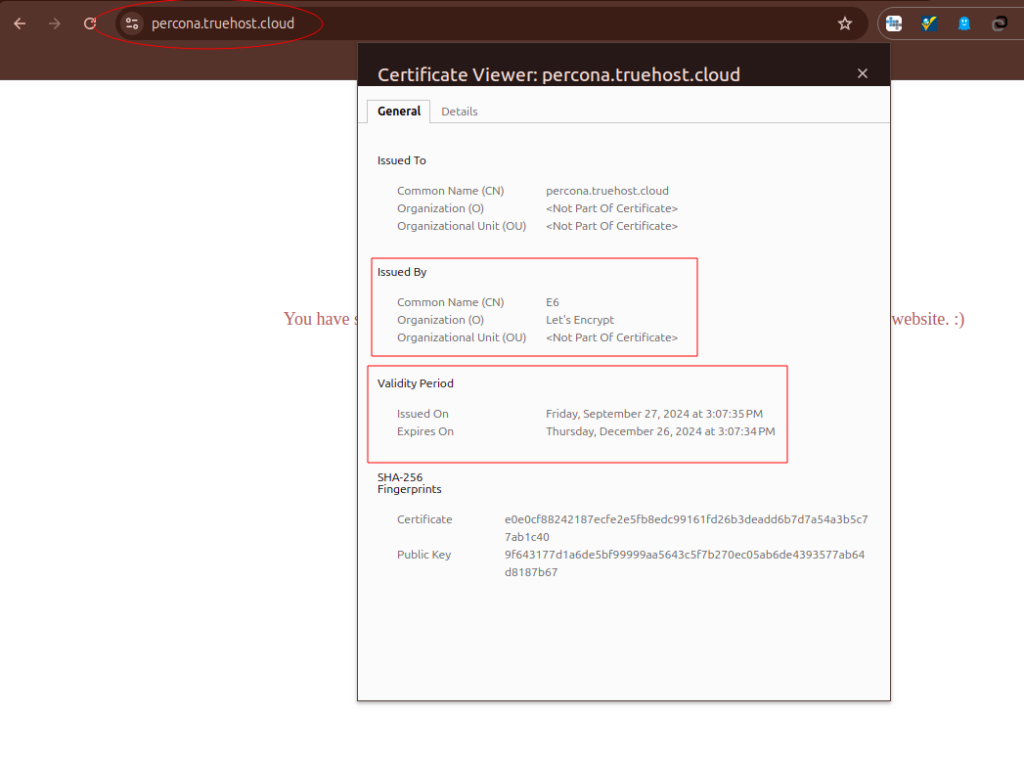The image size is (1024, 761).
Task: Click the "Issued To" heading
Action: 402,160
